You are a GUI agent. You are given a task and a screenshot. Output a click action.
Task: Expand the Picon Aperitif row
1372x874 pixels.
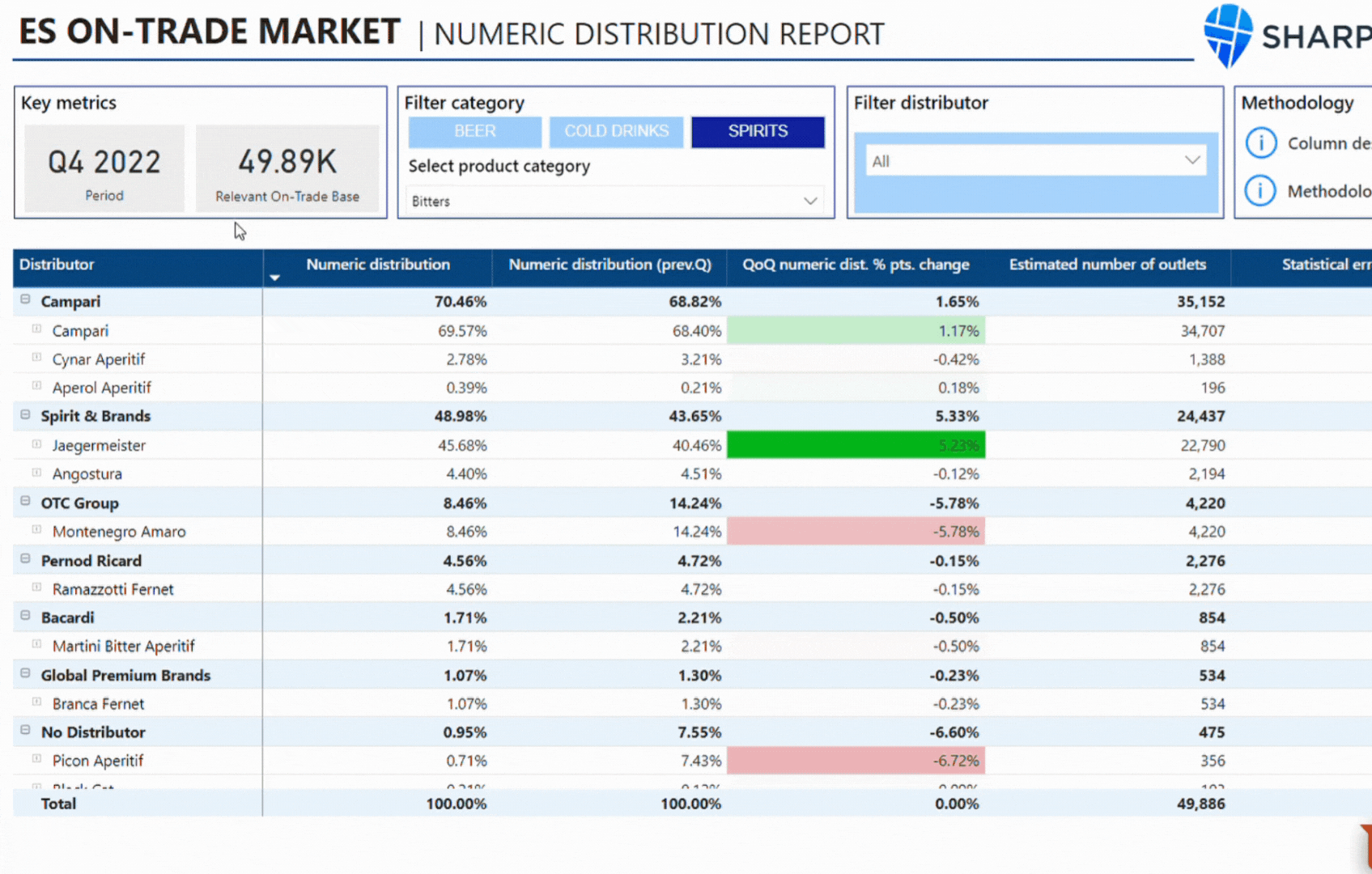[x=36, y=759]
